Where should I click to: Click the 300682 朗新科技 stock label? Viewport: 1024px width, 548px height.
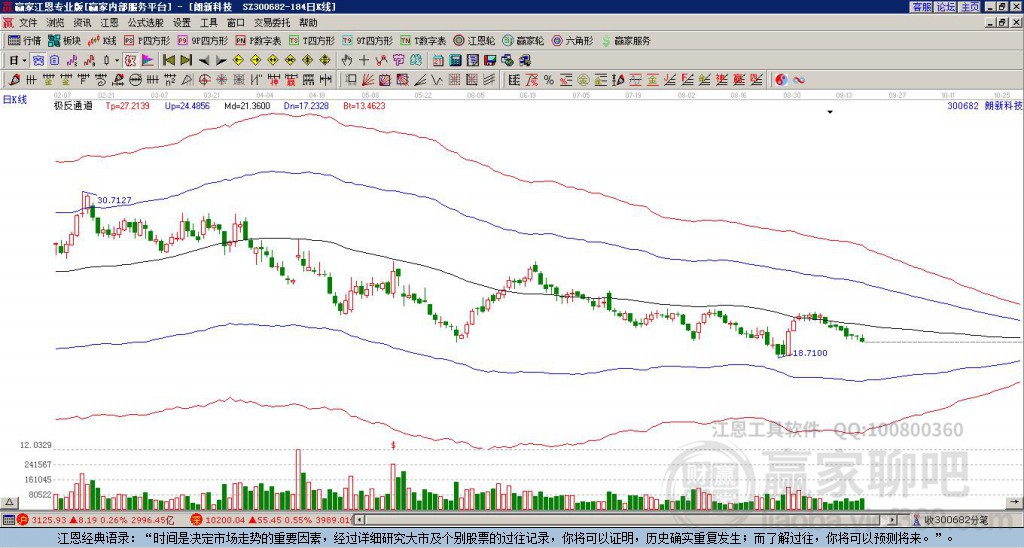pos(985,105)
